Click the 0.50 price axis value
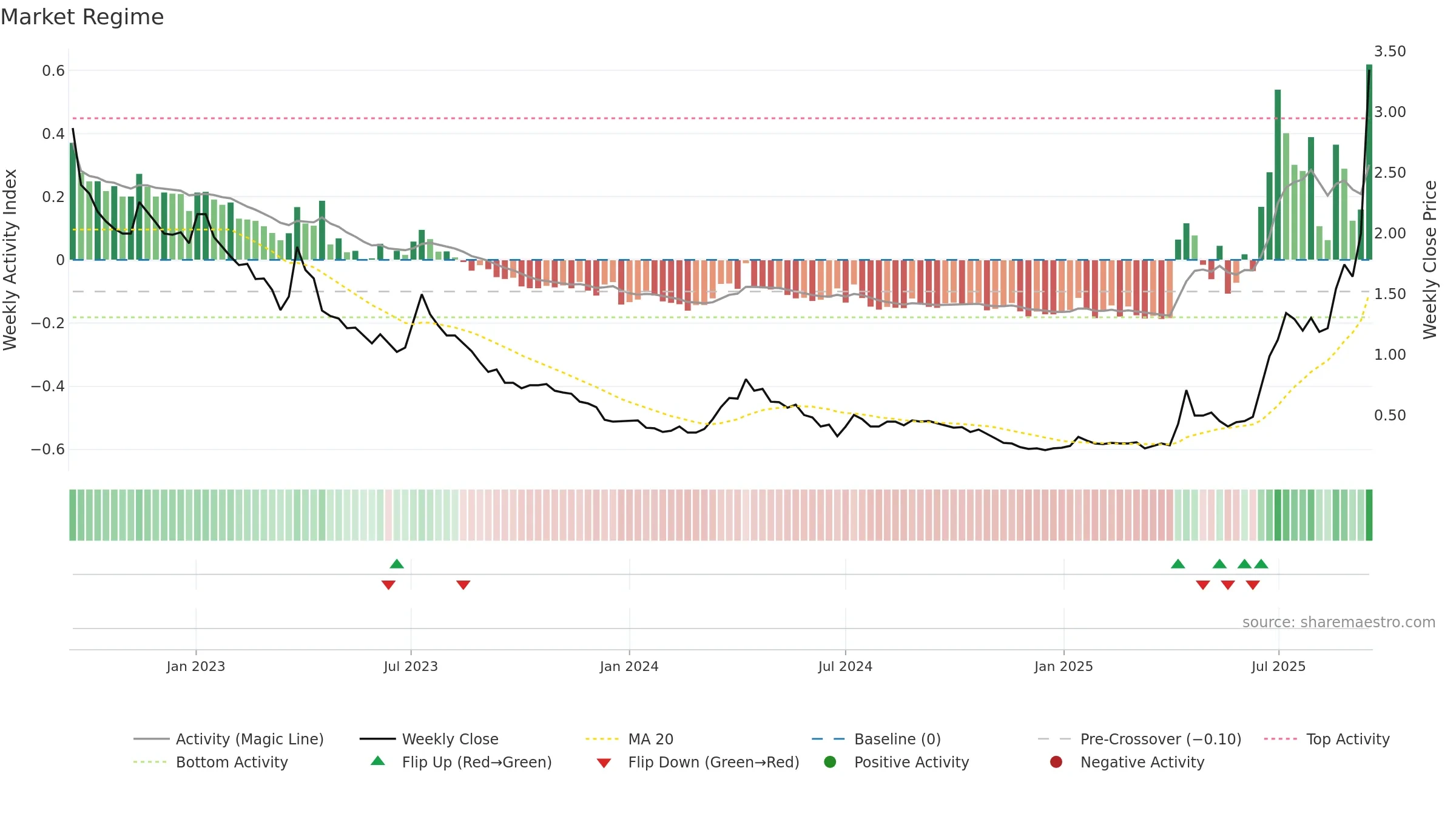1456x819 pixels. pyautogui.click(x=1390, y=415)
